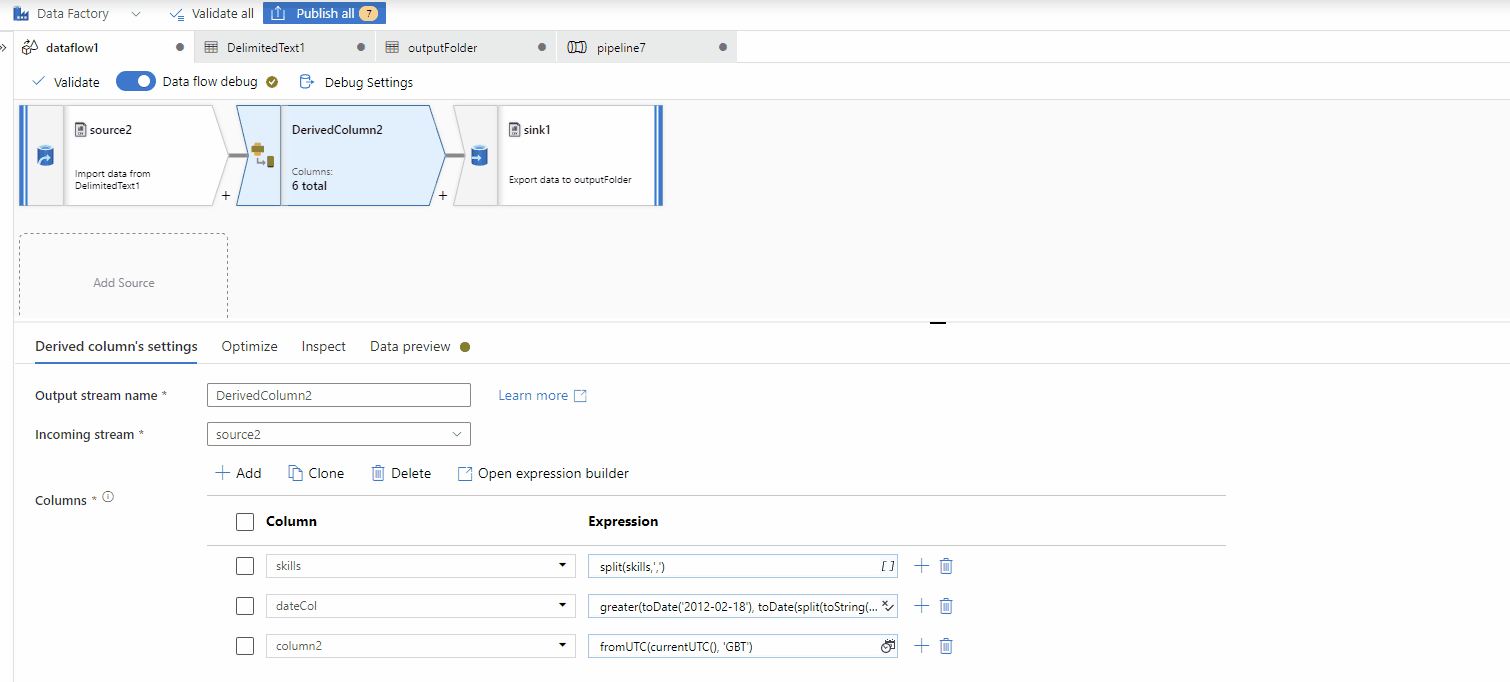Screen dimensions: 1510x682
Task: Click the panel resize handle bar
Action: tap(938, 323)
